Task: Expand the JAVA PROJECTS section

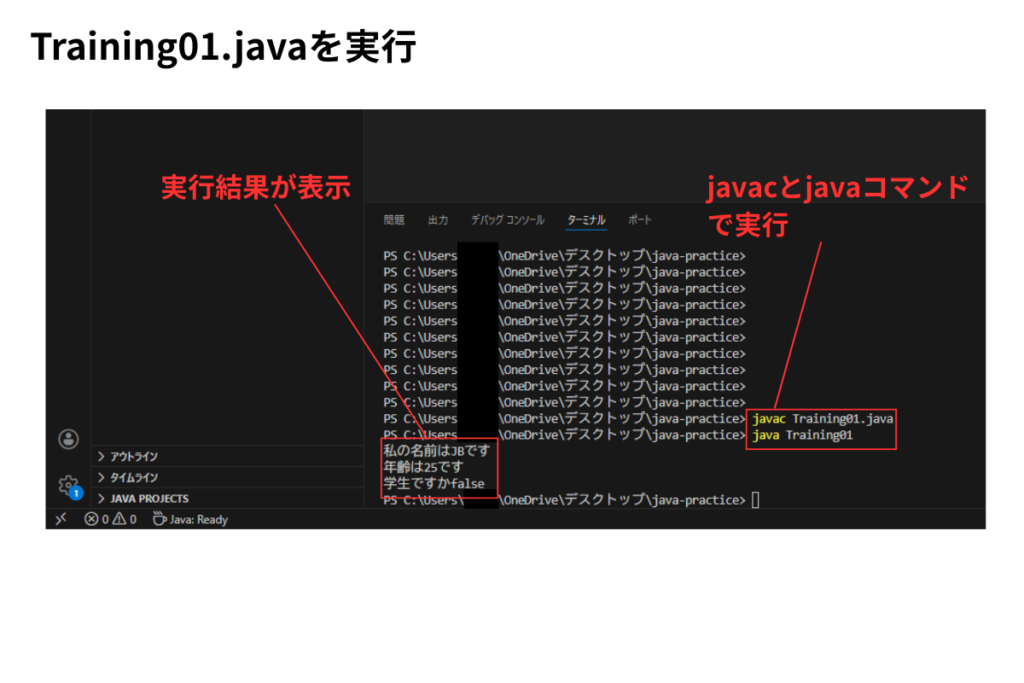Action: tap(149, 498)
